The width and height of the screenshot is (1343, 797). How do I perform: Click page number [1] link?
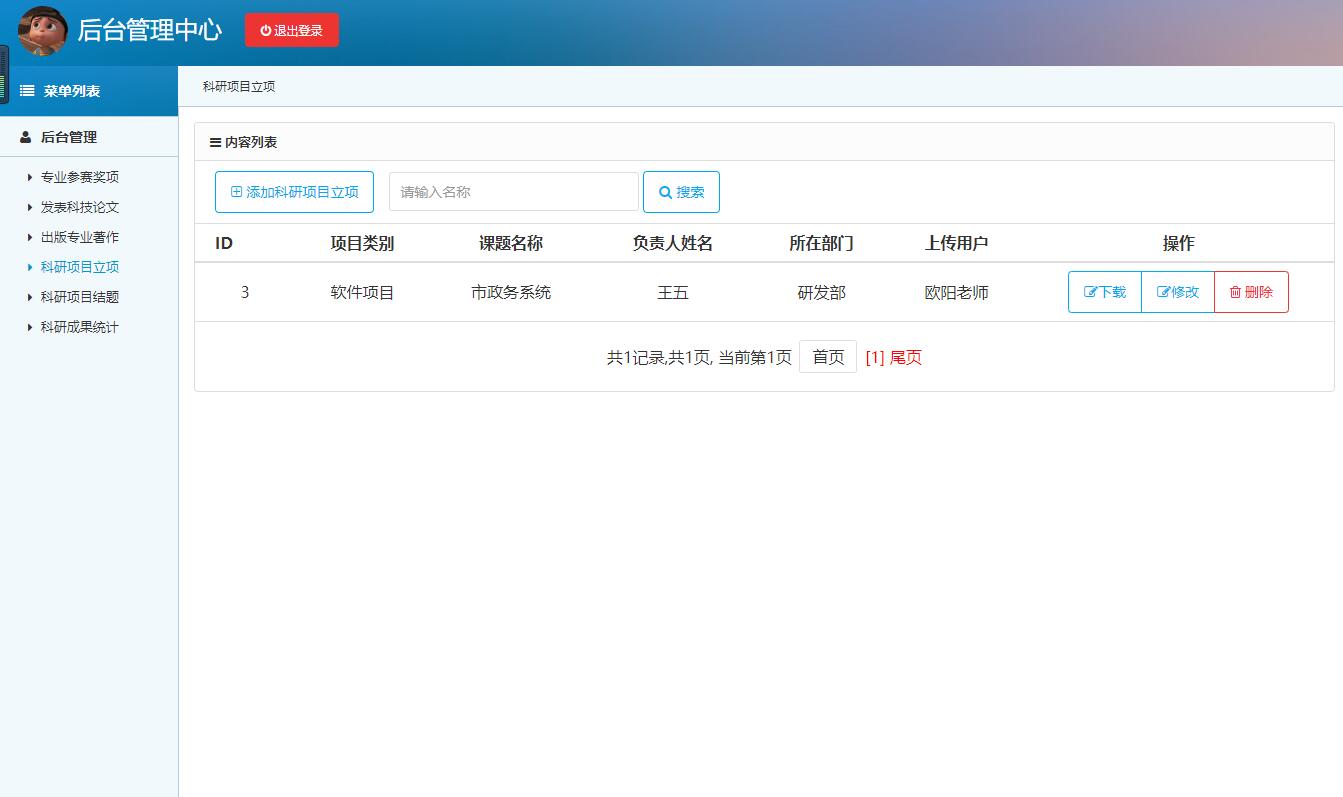pos(874,357)
